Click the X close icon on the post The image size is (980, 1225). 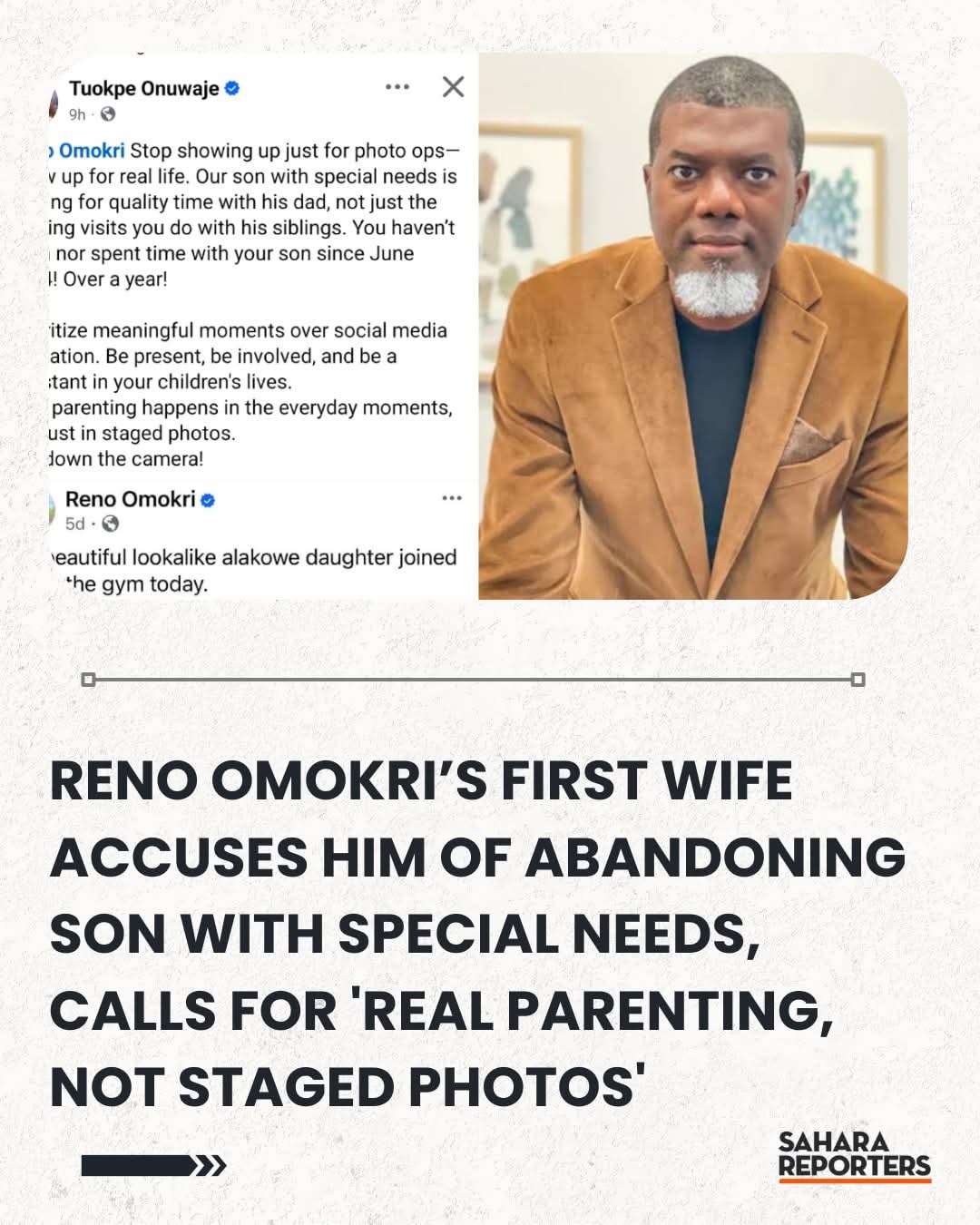click(453, 86)
